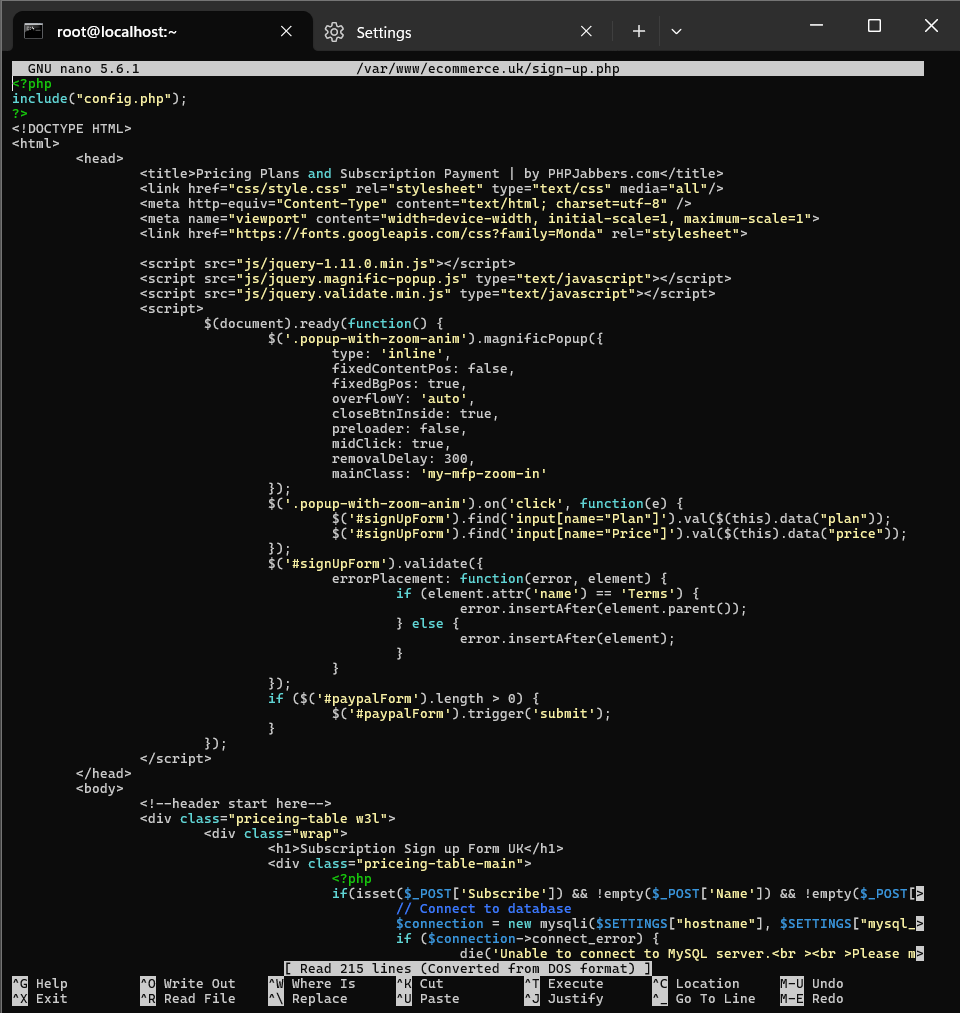Maximize the terminal window
This screenshot has width=960, height=1013.
tap(874, 26)
